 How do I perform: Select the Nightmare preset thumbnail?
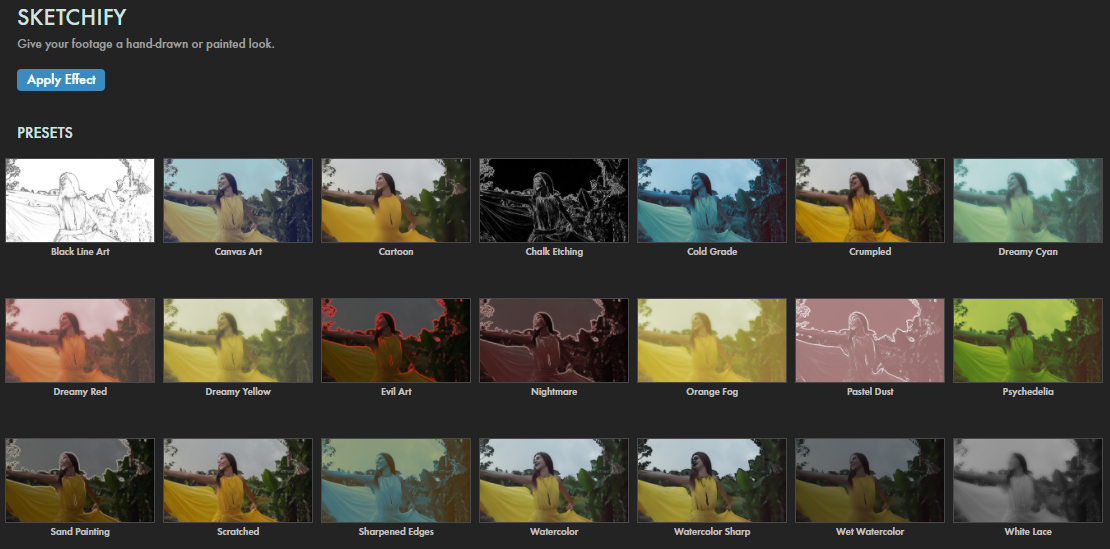(x=554, y=340)
